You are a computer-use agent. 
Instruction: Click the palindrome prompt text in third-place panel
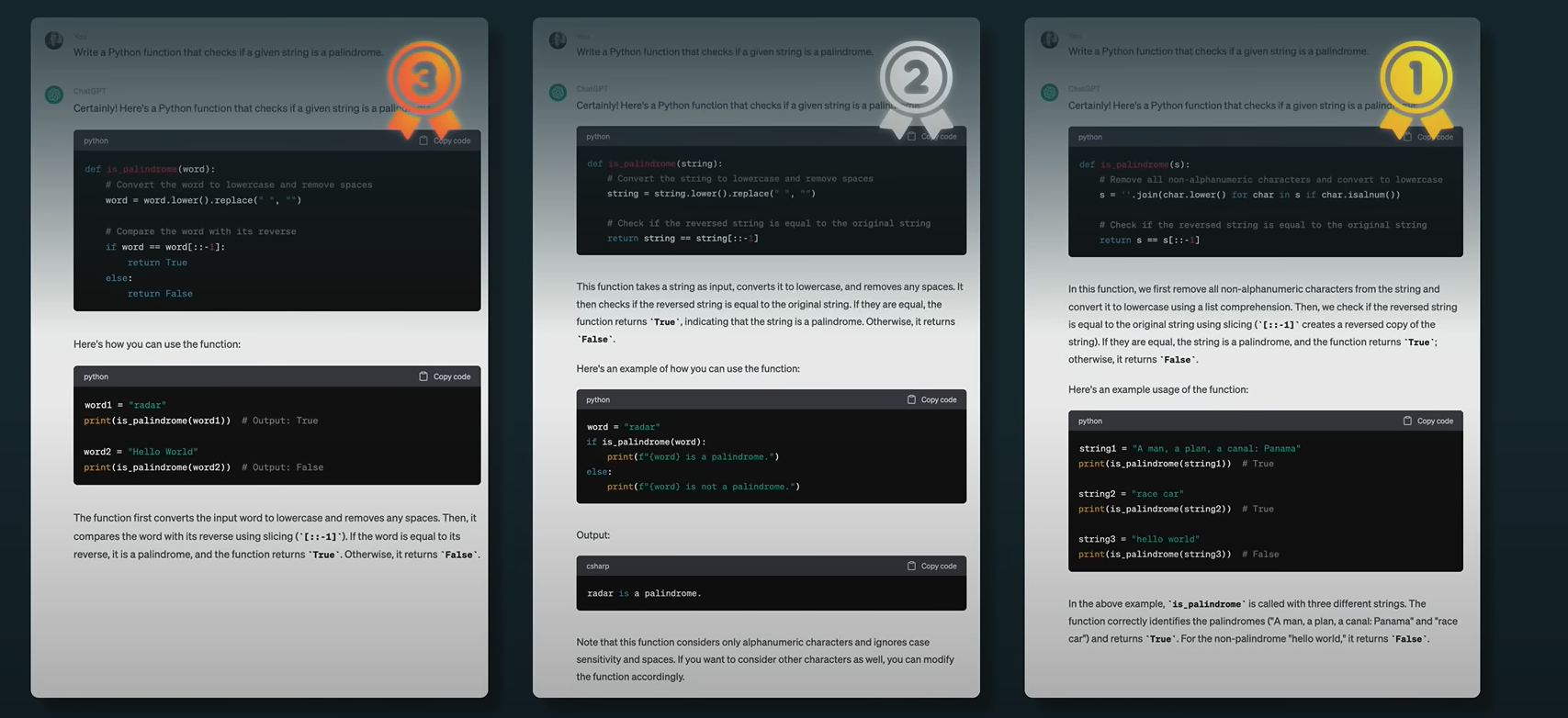(228, 52)
